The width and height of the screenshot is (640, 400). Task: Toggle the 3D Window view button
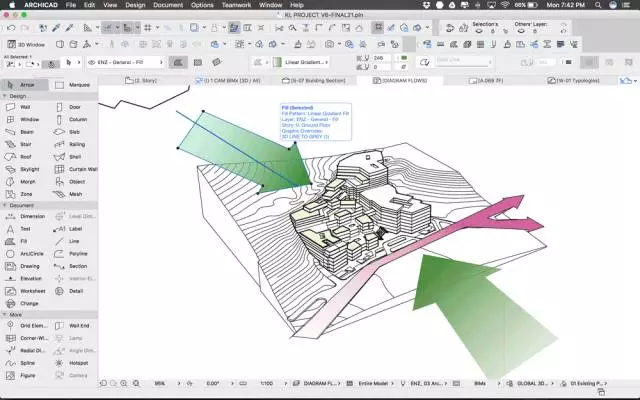click(x=24, y=44)
